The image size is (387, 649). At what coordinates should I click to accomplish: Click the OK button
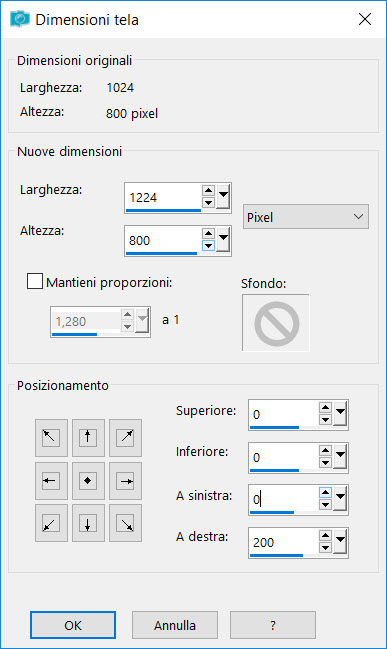[73, 625]
